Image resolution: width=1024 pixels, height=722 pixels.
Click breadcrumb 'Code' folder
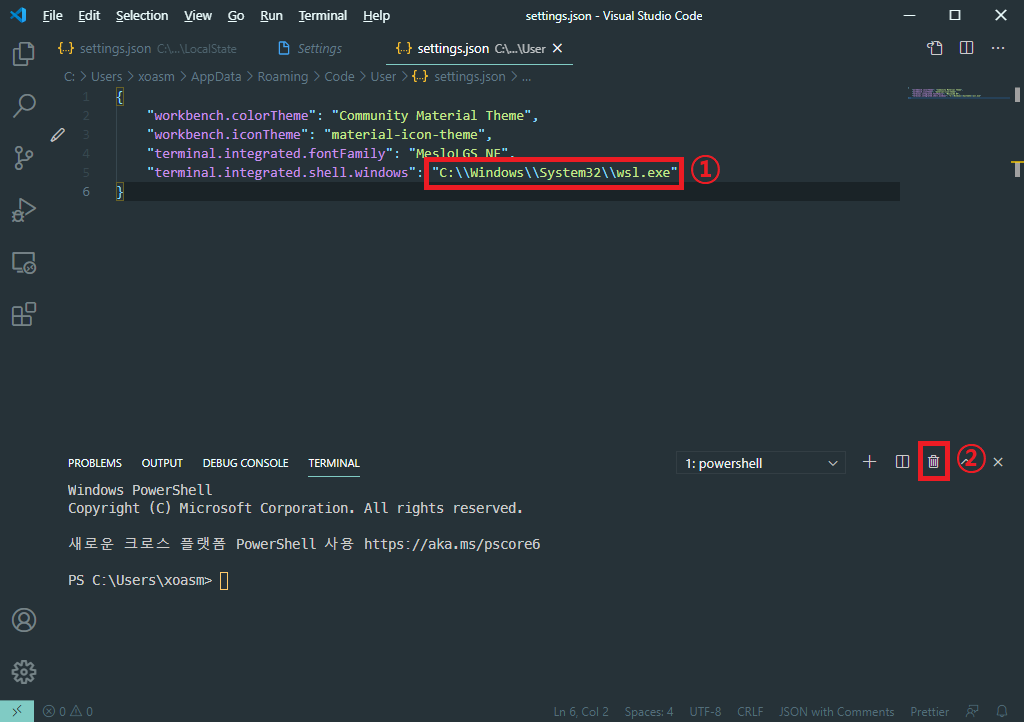coord(340,76)
